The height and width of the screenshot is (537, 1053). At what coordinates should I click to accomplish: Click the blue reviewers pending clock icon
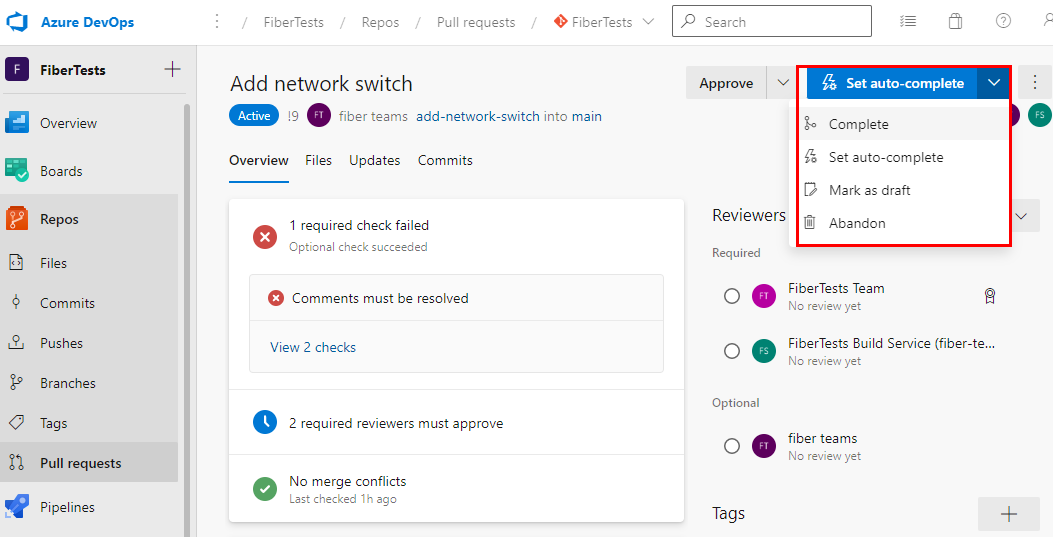point(265,422)
